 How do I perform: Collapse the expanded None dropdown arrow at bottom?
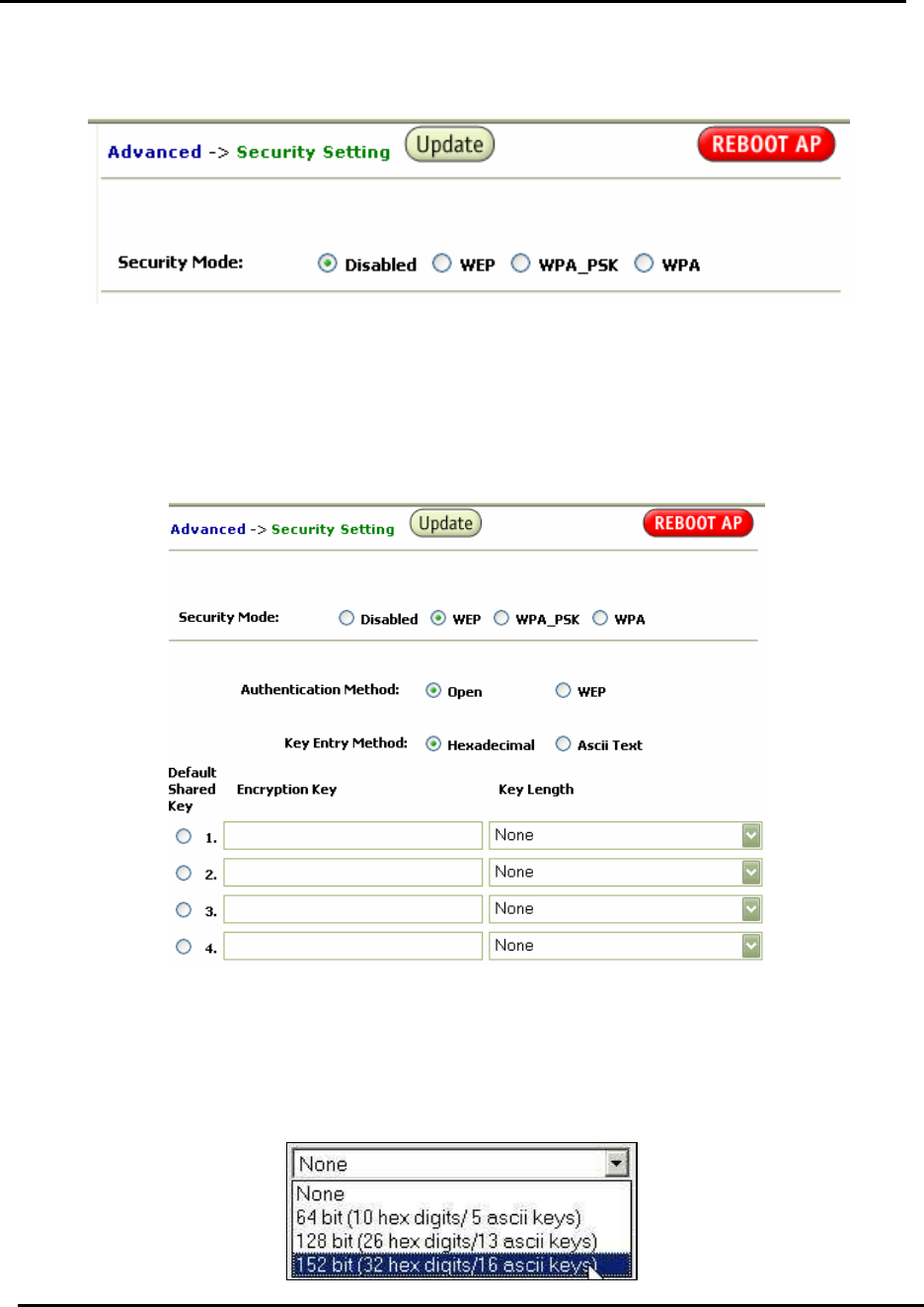tap(617, 1164)
